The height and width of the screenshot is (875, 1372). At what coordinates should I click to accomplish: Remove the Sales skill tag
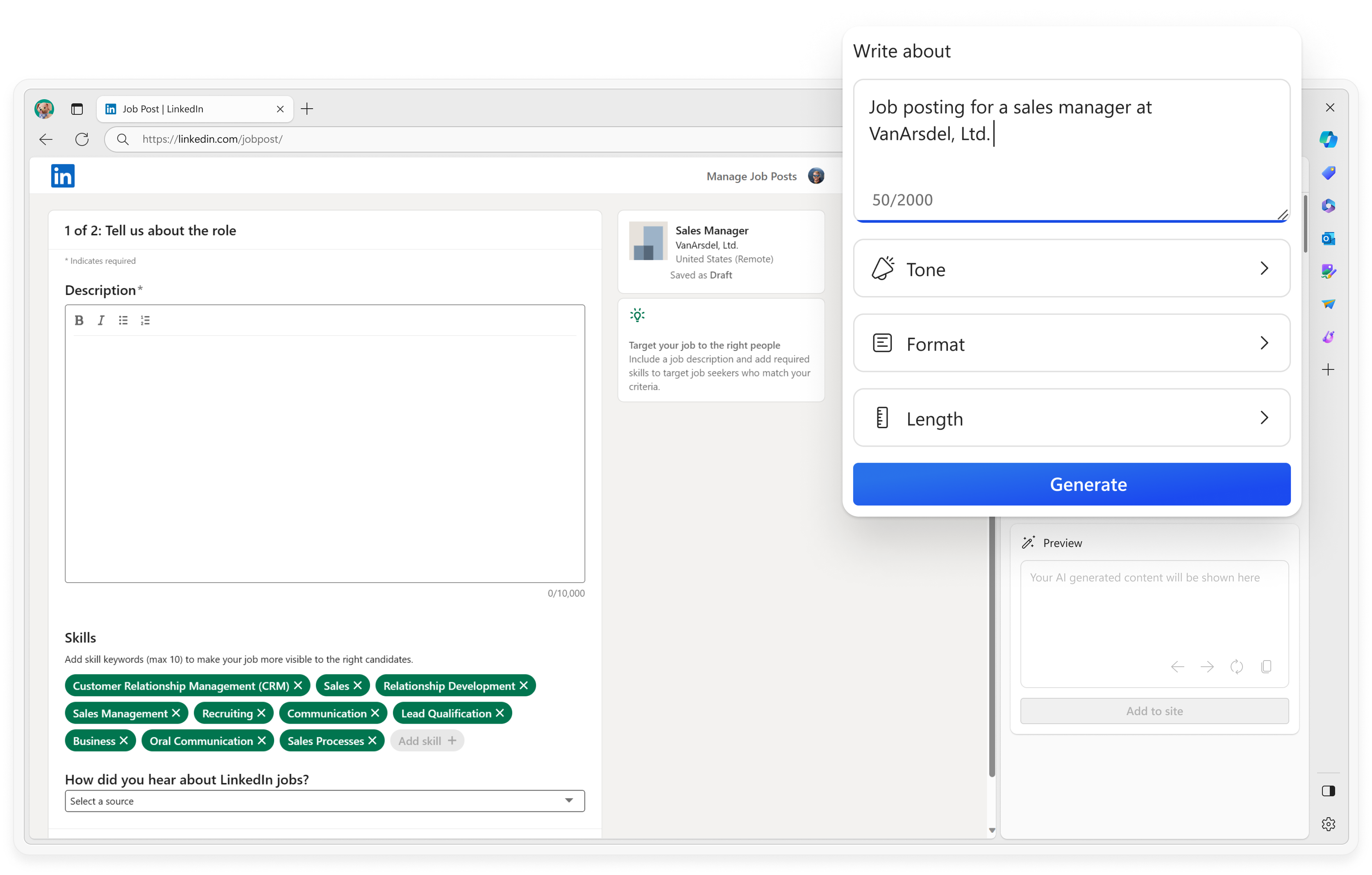358,686
